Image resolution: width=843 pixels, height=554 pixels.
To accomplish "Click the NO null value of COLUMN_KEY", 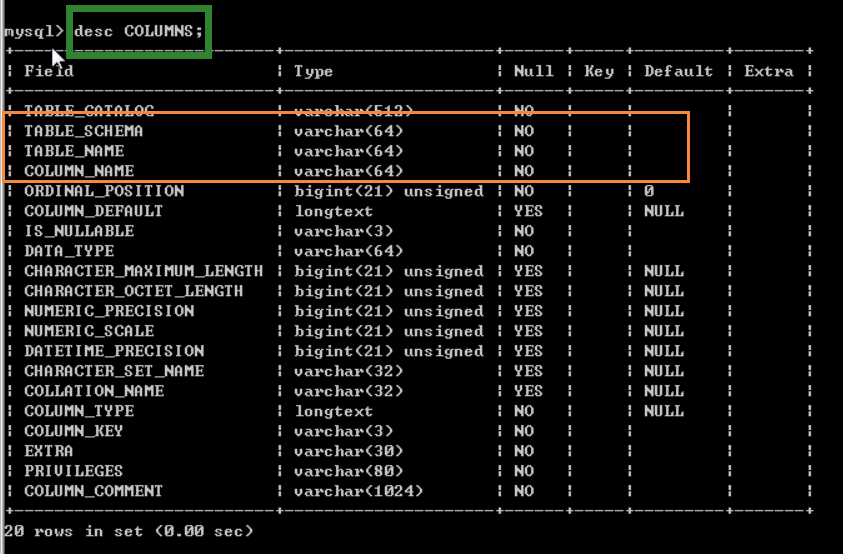I will tap(524, 431).
